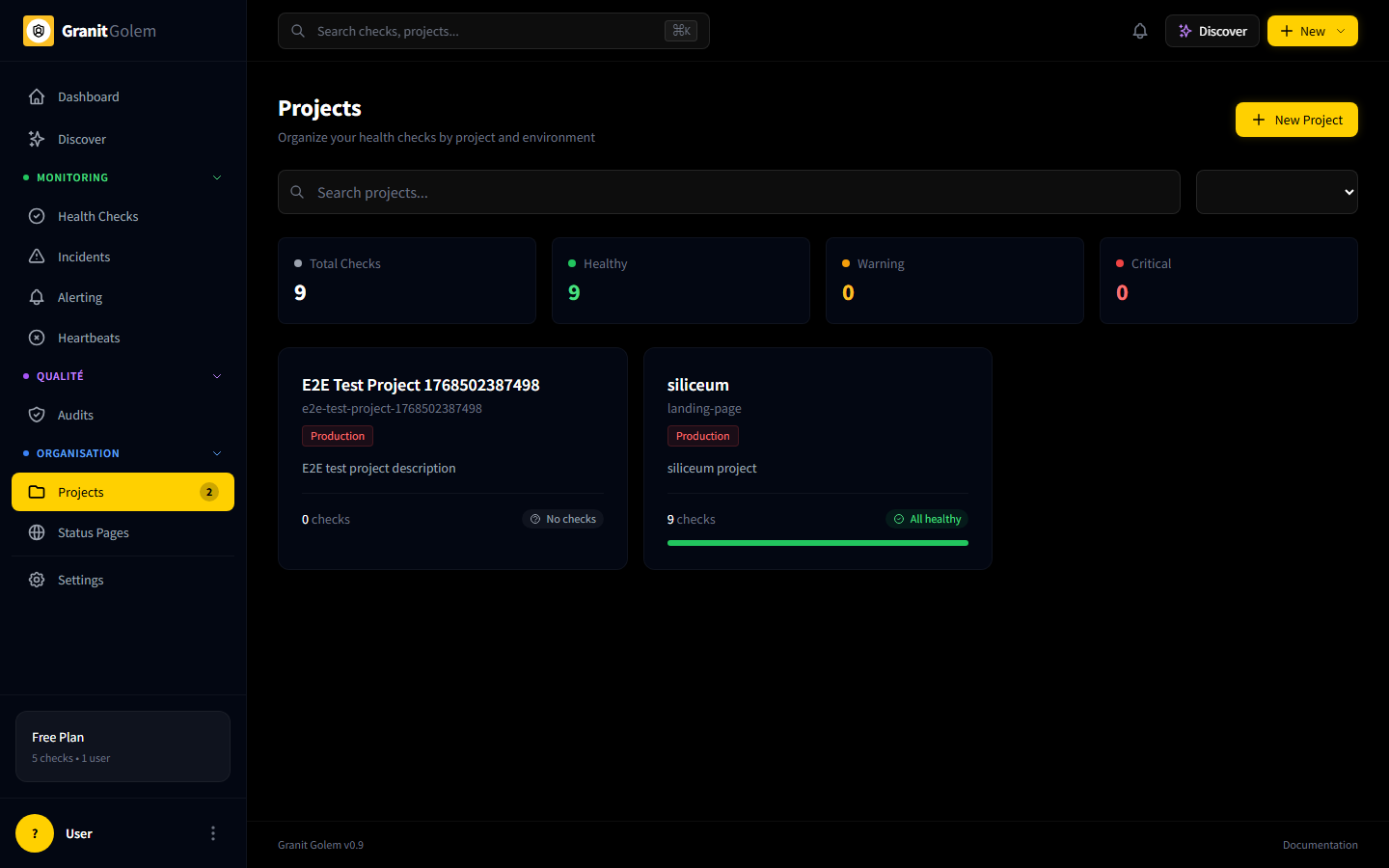Open the Settings menu item

tap(123, 580)
